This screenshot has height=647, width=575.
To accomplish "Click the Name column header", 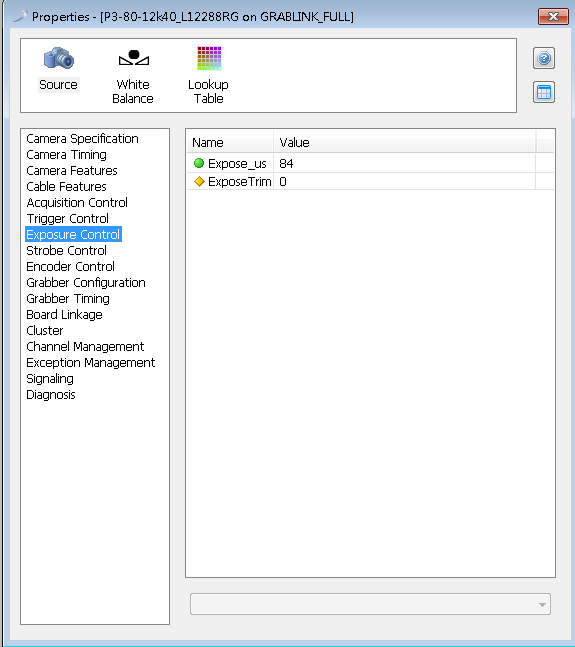I will [230, 143].
